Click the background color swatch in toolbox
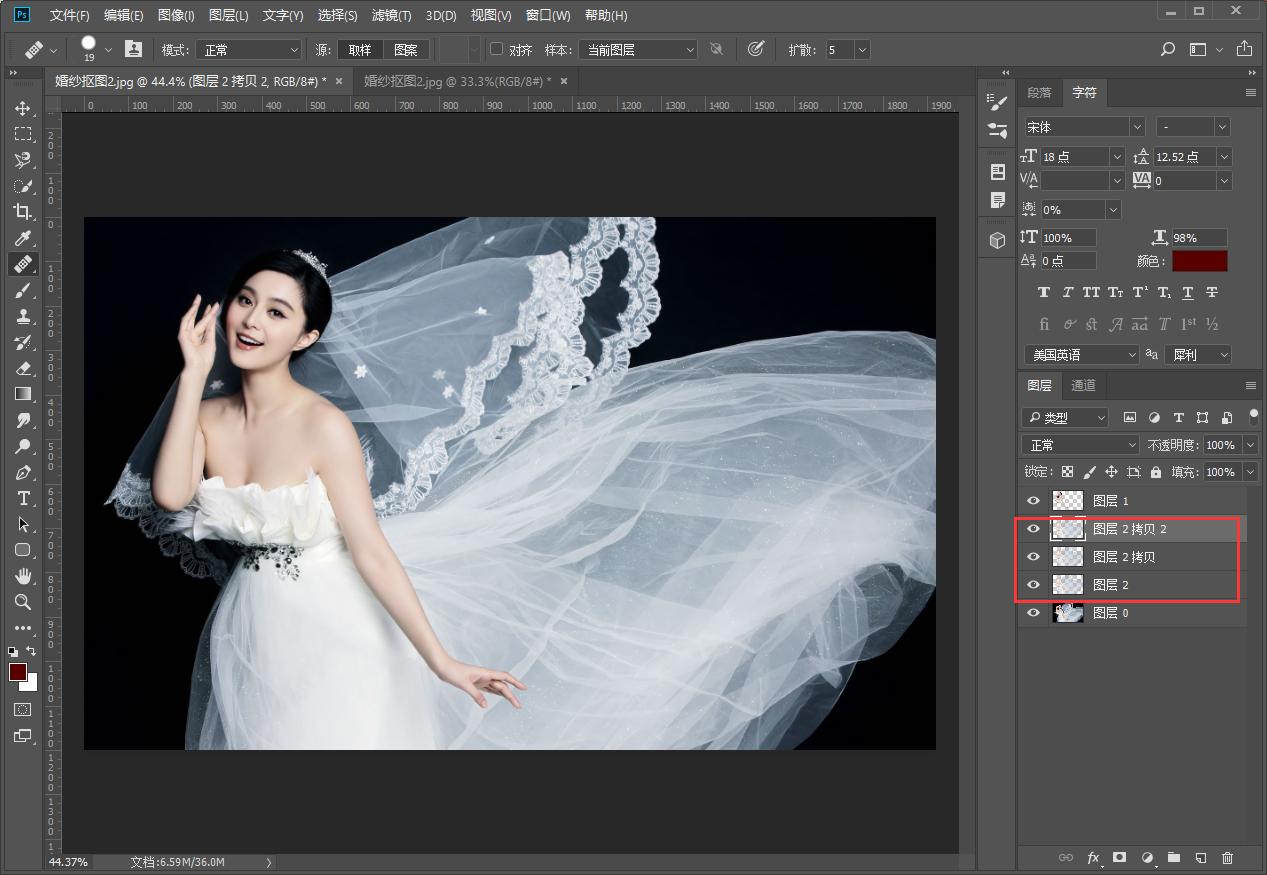This screenshot has width=1267, height=875. pos(31,684)
